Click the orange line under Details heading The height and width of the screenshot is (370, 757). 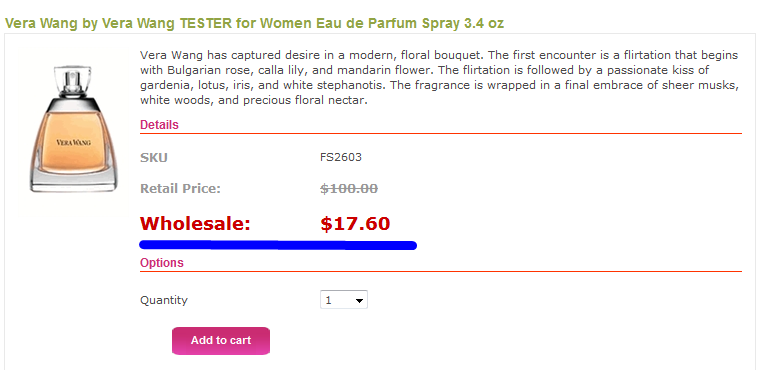coord(441,133)
